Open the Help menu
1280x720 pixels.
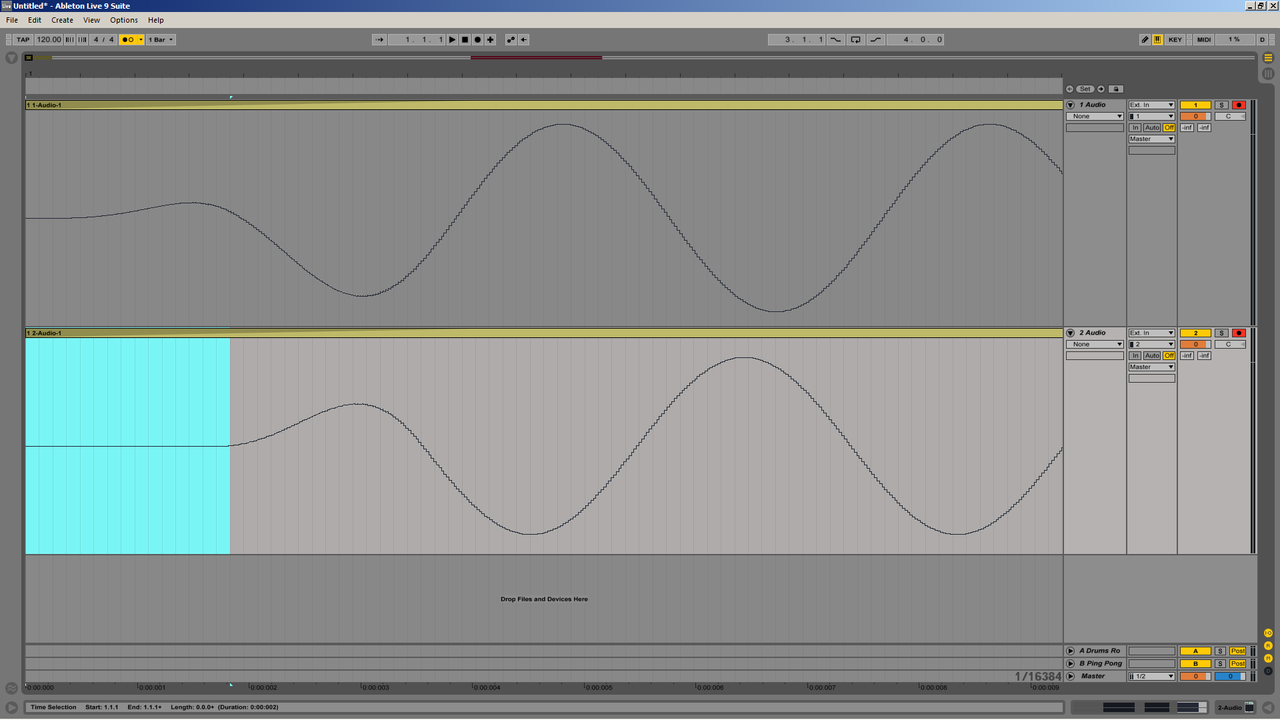pyautogui.click(x=156, y=20)
